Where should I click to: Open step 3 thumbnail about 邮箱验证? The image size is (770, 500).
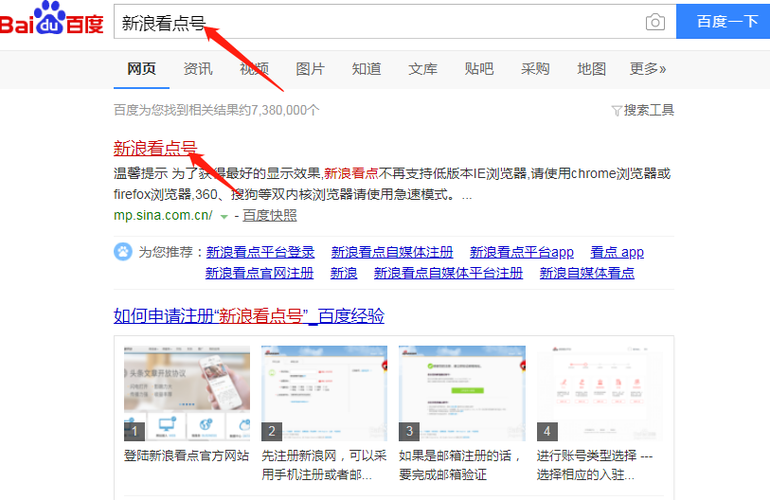tap(462, 393)
